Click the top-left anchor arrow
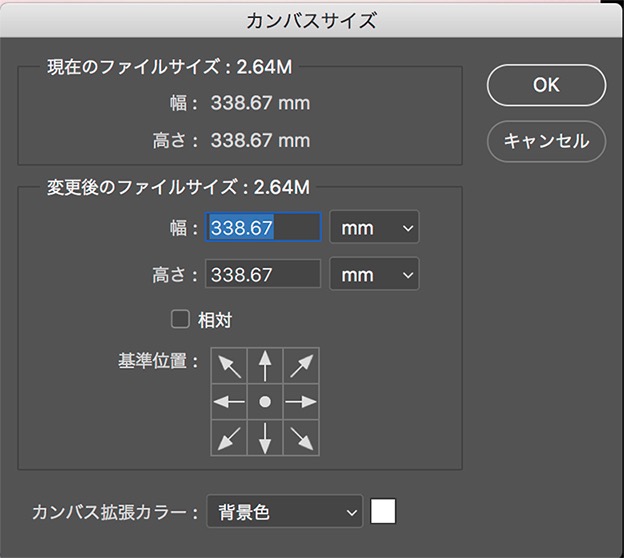This screenshot has height=558, width=624. (229, 366)
